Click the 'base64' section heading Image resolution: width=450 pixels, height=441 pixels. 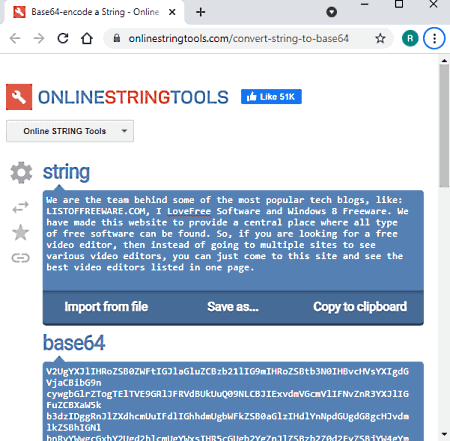pyautogui.click(x=74, y=343)
